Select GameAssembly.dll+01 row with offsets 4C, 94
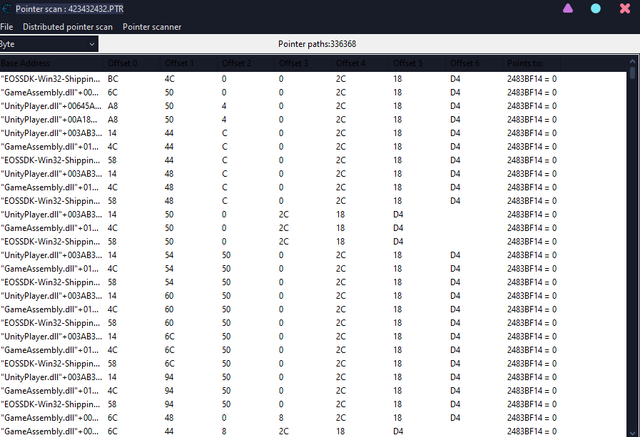 (313, 391)
